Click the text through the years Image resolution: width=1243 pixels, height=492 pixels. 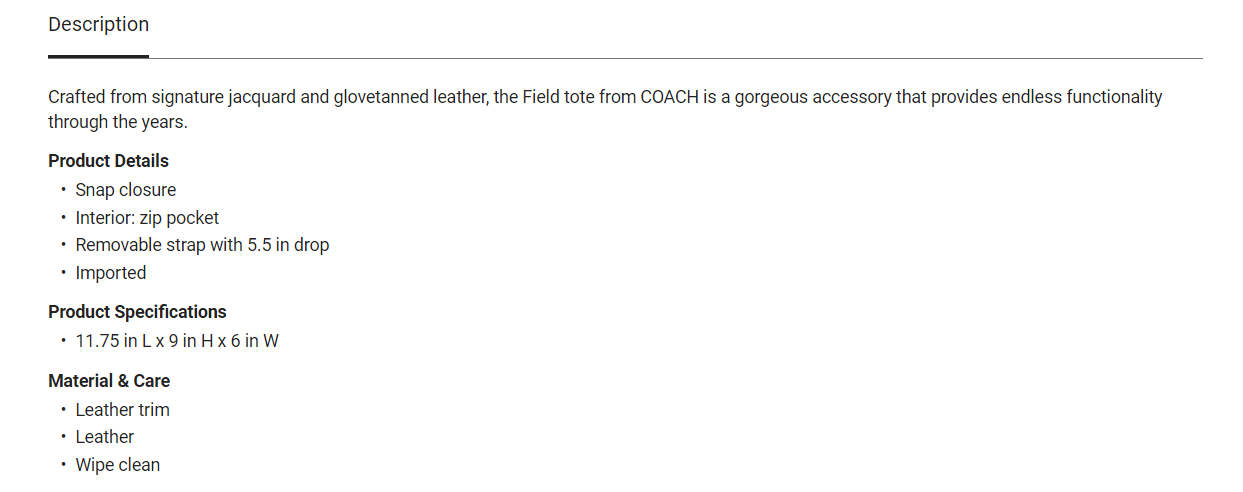117,123
